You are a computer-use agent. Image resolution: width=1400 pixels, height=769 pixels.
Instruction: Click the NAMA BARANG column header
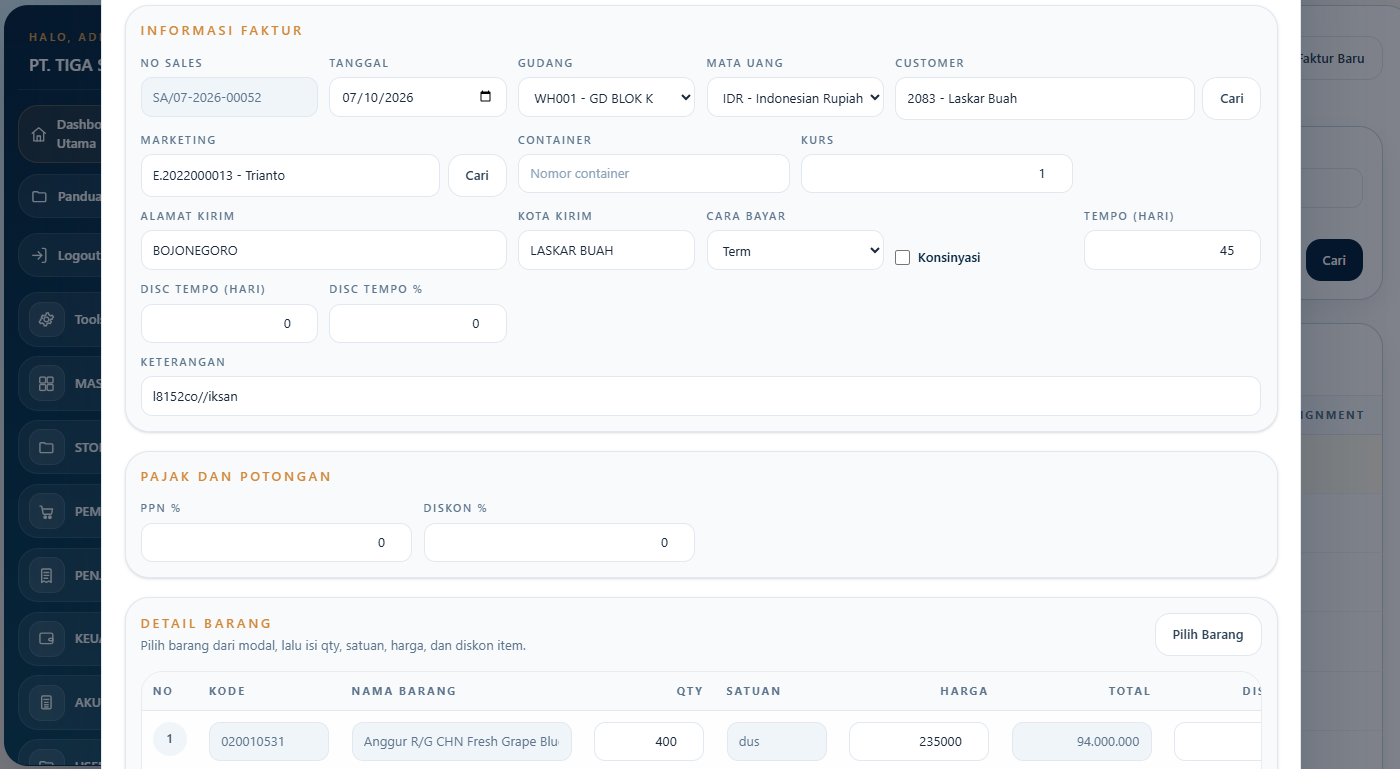(403, 691)
